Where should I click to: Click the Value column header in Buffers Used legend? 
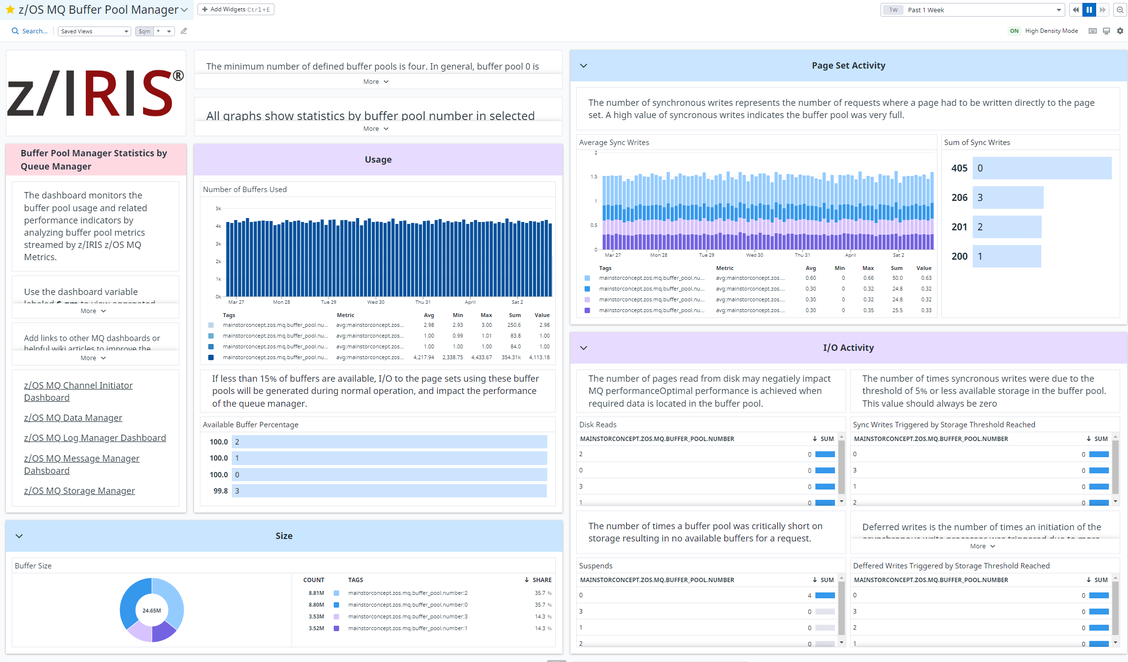click(542, 315)
